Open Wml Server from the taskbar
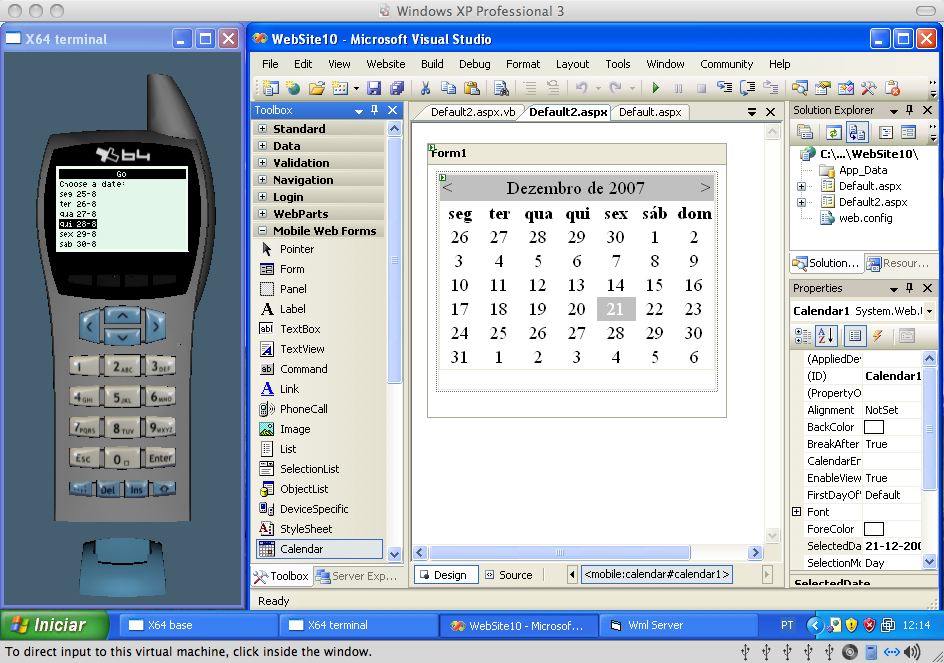 pyautogui.click(x=678, y=625)
